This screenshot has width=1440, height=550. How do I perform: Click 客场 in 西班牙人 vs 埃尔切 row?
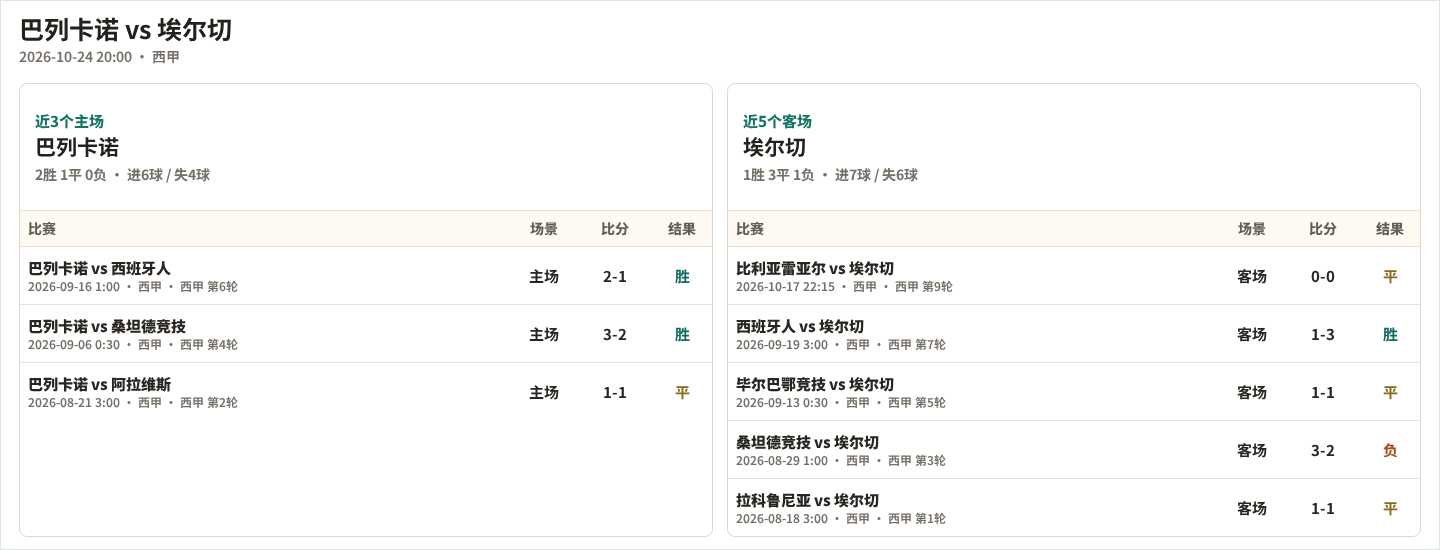(1252, 334)
